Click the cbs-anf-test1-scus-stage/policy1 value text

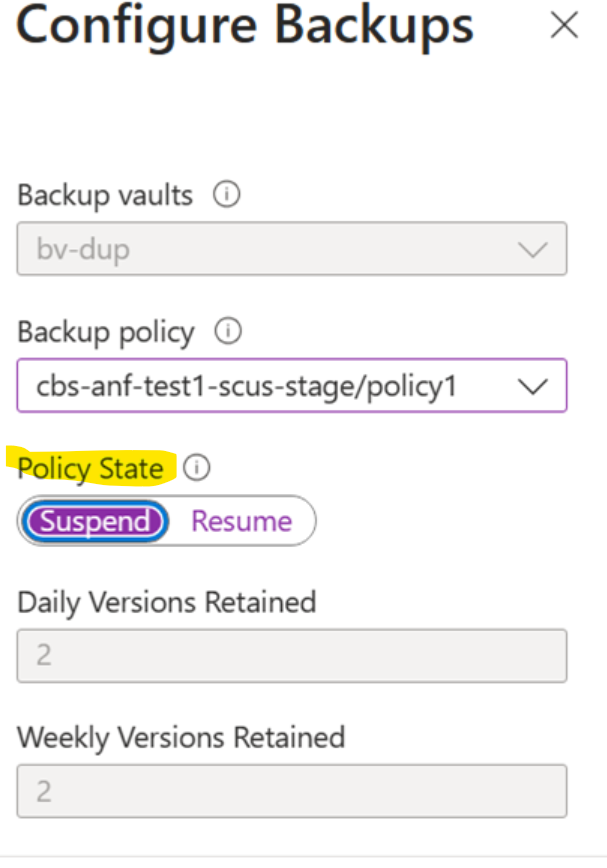tap(246, 386)
